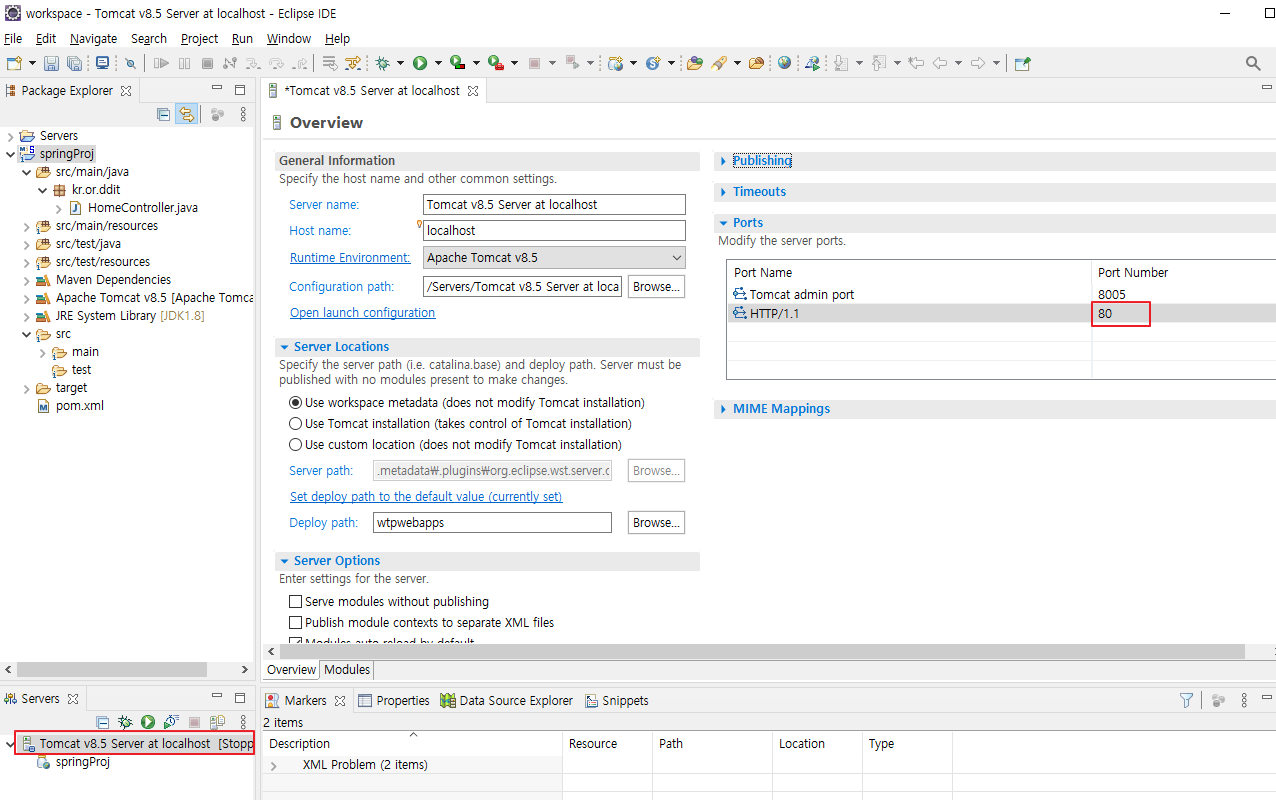Viewport: 1276px width, 800px height.
Task: Click Open launch configuration link
Action: [x=362, y=313]
